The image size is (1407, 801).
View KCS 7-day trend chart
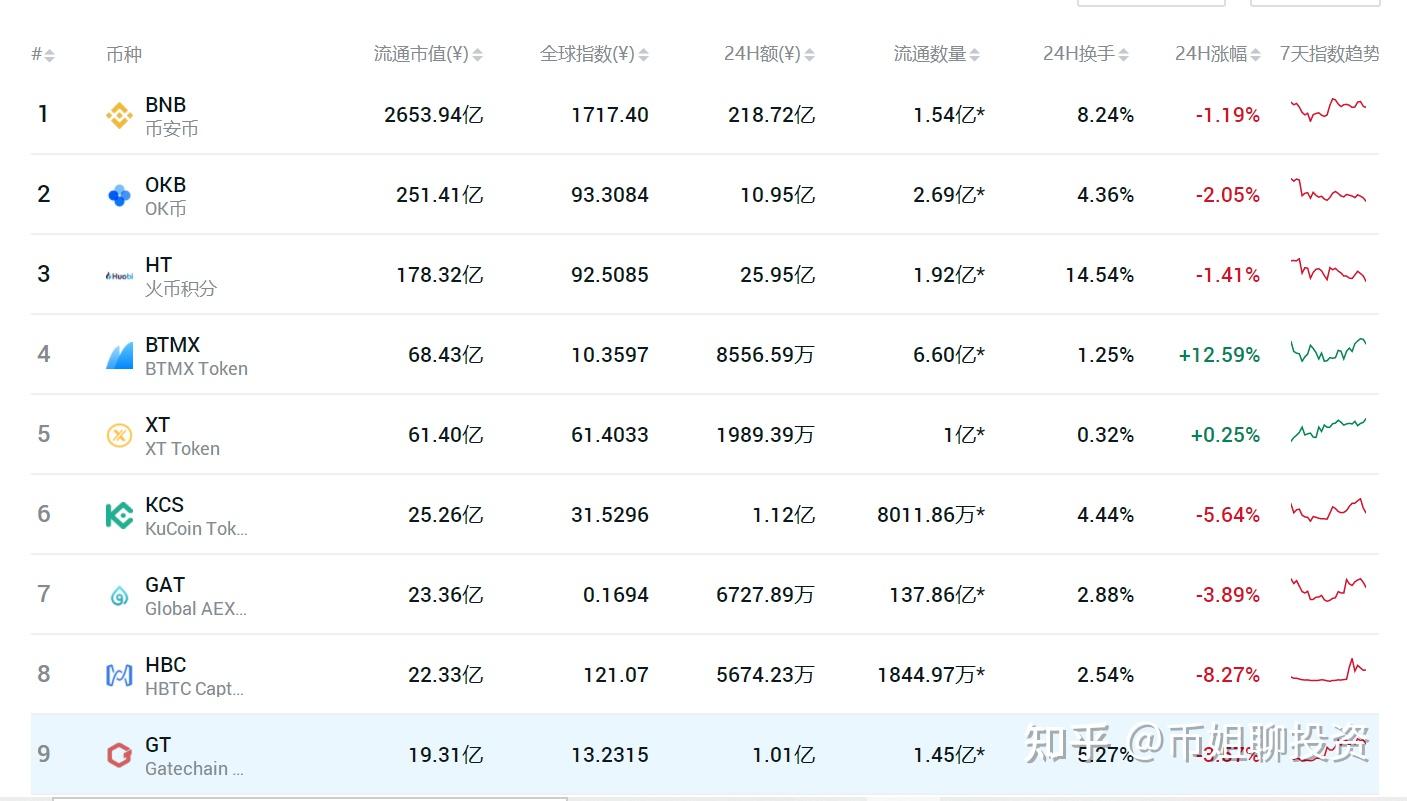tap(1328, 510)
